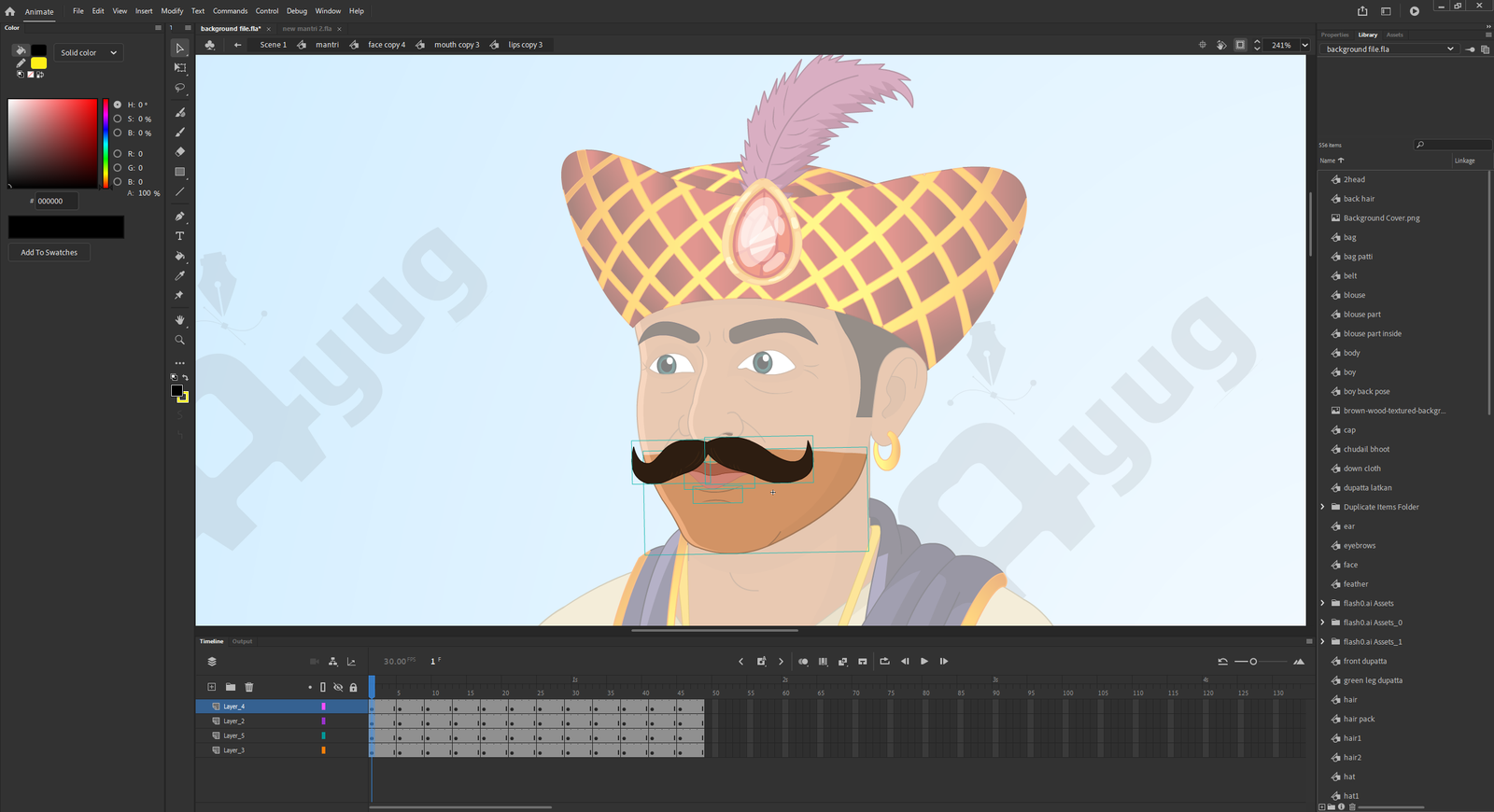Click the yellow stroke color swatch

(x=39, y=63)
